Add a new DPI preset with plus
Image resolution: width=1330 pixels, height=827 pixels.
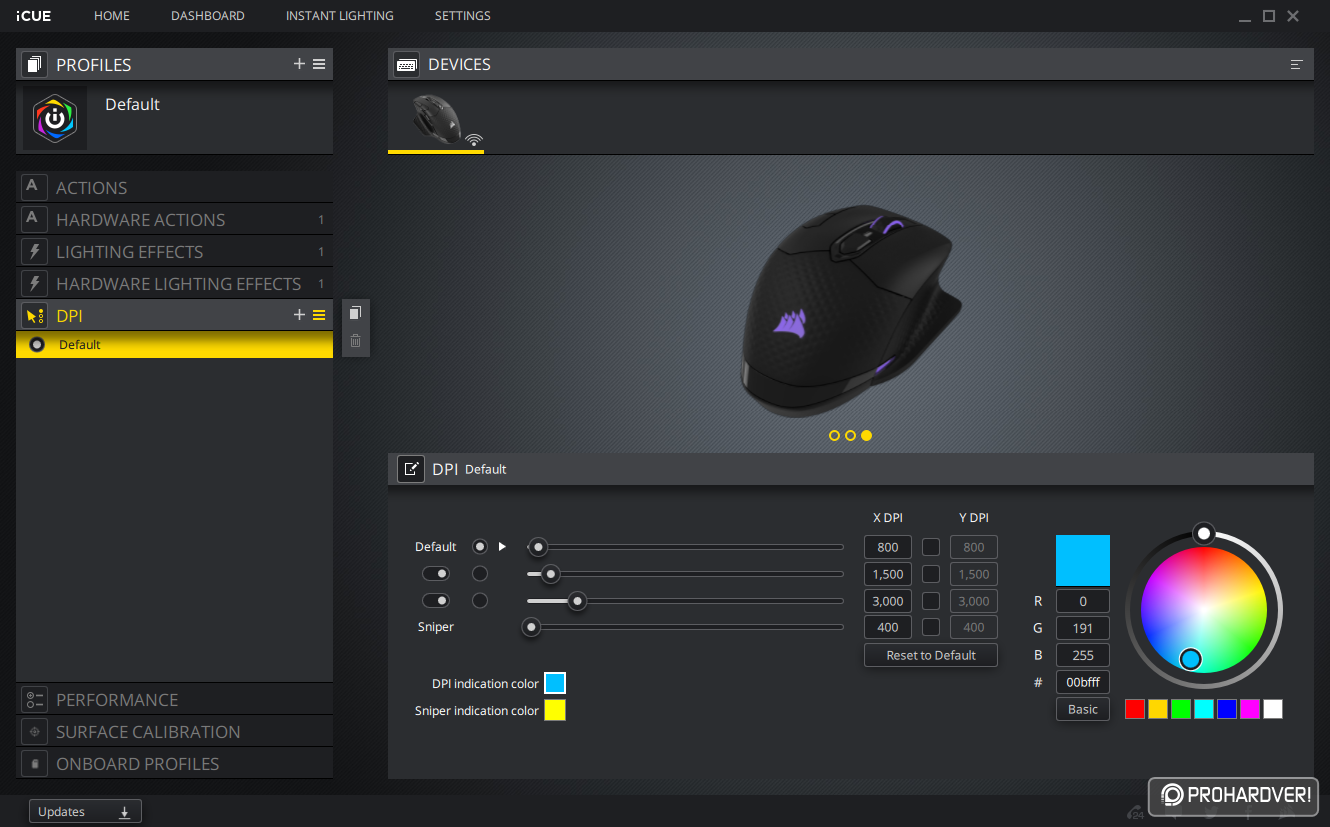(299, 315)
